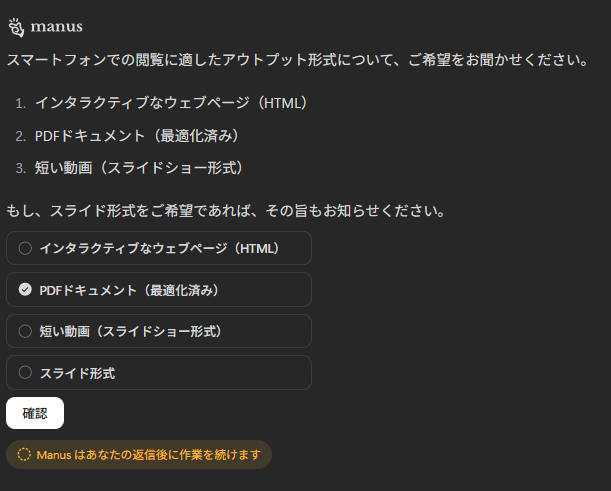Click the manus wordmark text
The image size is (611, 491).
[x=57, y=26]
